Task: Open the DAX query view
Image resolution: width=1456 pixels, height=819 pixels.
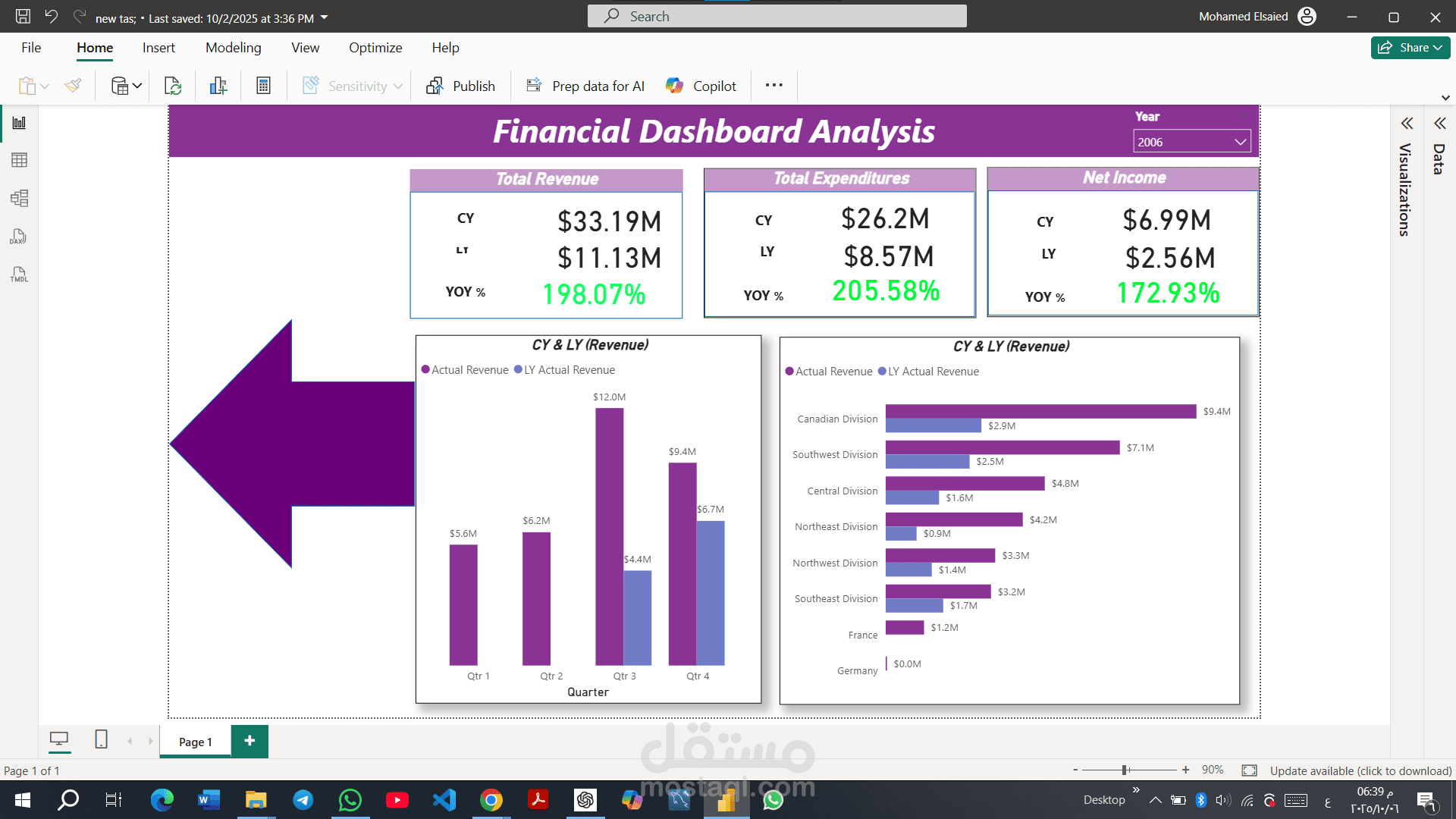Action: coord(19,237)
